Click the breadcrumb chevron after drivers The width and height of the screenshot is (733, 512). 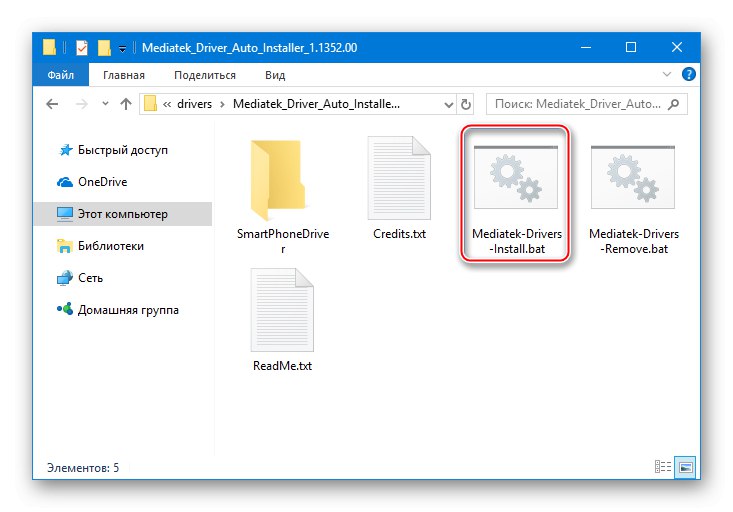pyautogui.click(x=223, y=104)
